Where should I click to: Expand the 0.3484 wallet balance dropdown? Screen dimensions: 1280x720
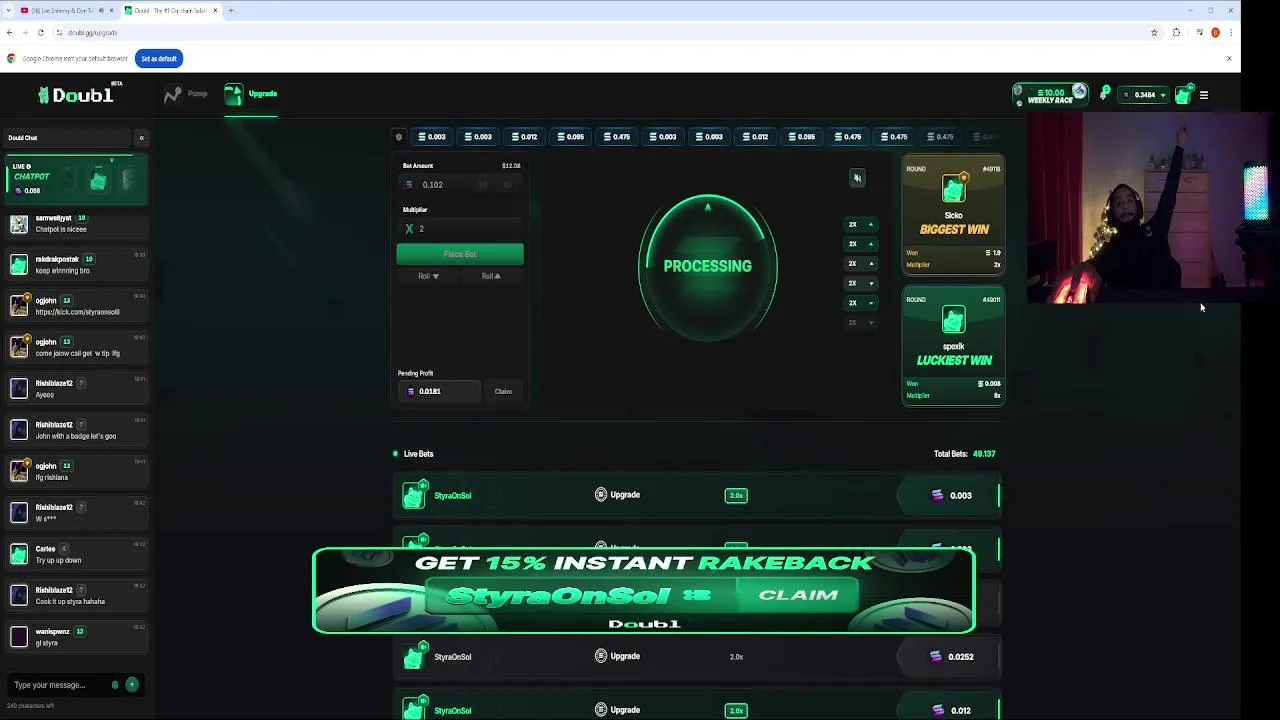1144,95
